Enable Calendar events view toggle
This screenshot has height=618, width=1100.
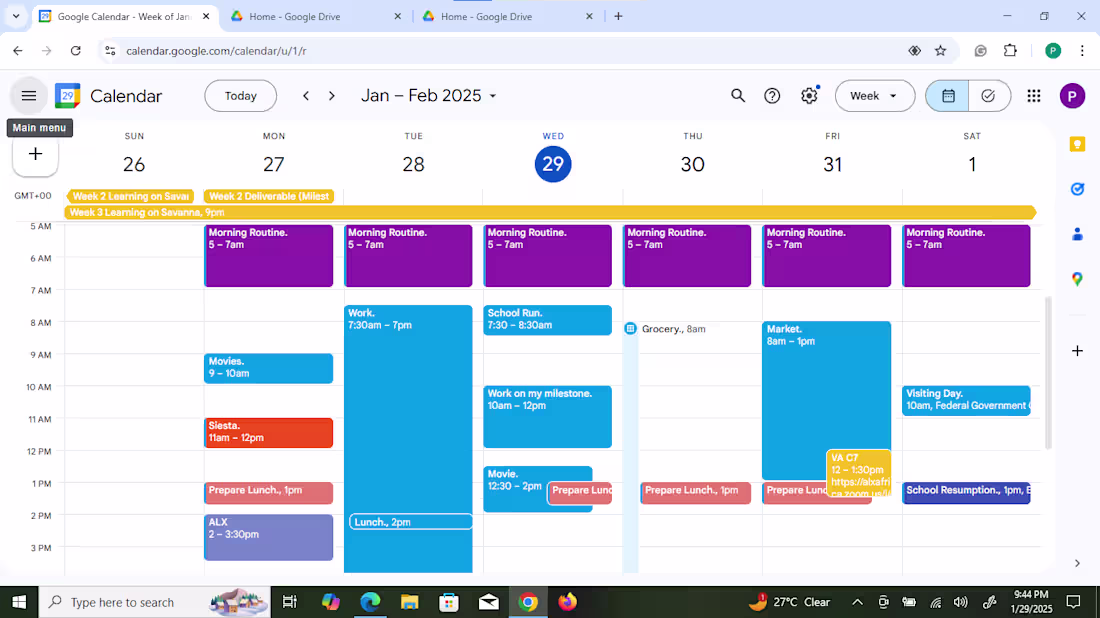[946, 95]
